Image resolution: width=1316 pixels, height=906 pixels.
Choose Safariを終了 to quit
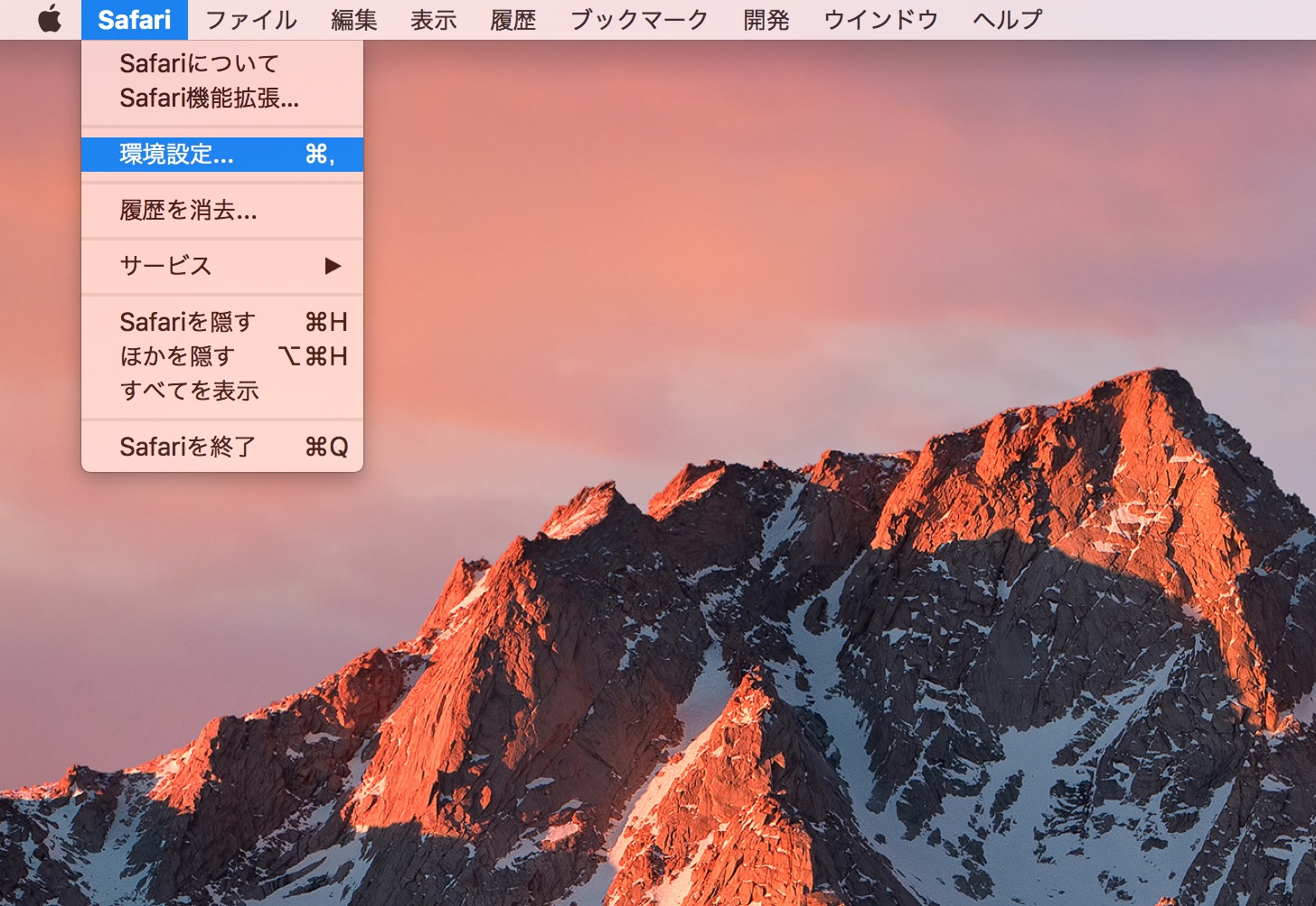(222, 447)
